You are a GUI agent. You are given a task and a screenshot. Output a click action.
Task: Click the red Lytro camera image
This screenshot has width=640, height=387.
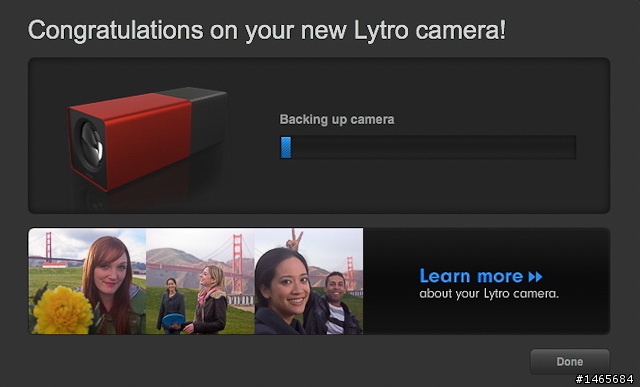[148, 139]
